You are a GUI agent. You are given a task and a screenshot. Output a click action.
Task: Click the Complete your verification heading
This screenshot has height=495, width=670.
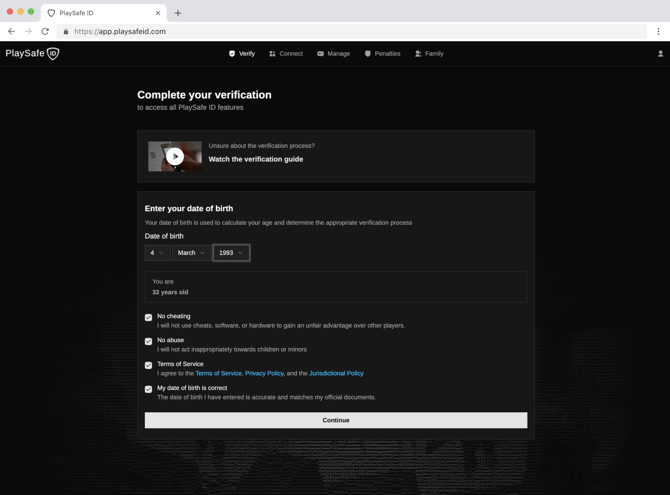pos(204,95)
